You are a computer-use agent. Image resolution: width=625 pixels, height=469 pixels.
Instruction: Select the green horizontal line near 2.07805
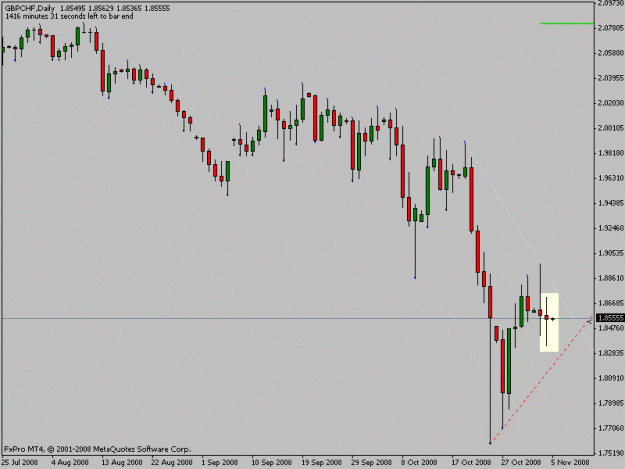pos(566,24)
